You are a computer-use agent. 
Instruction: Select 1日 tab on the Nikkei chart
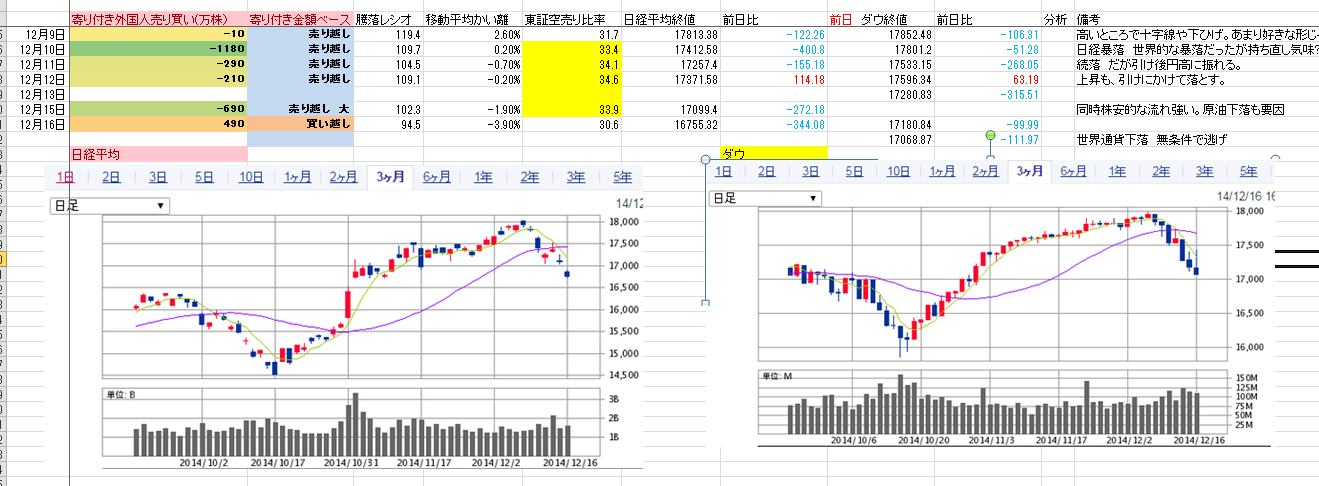(65, 178)
